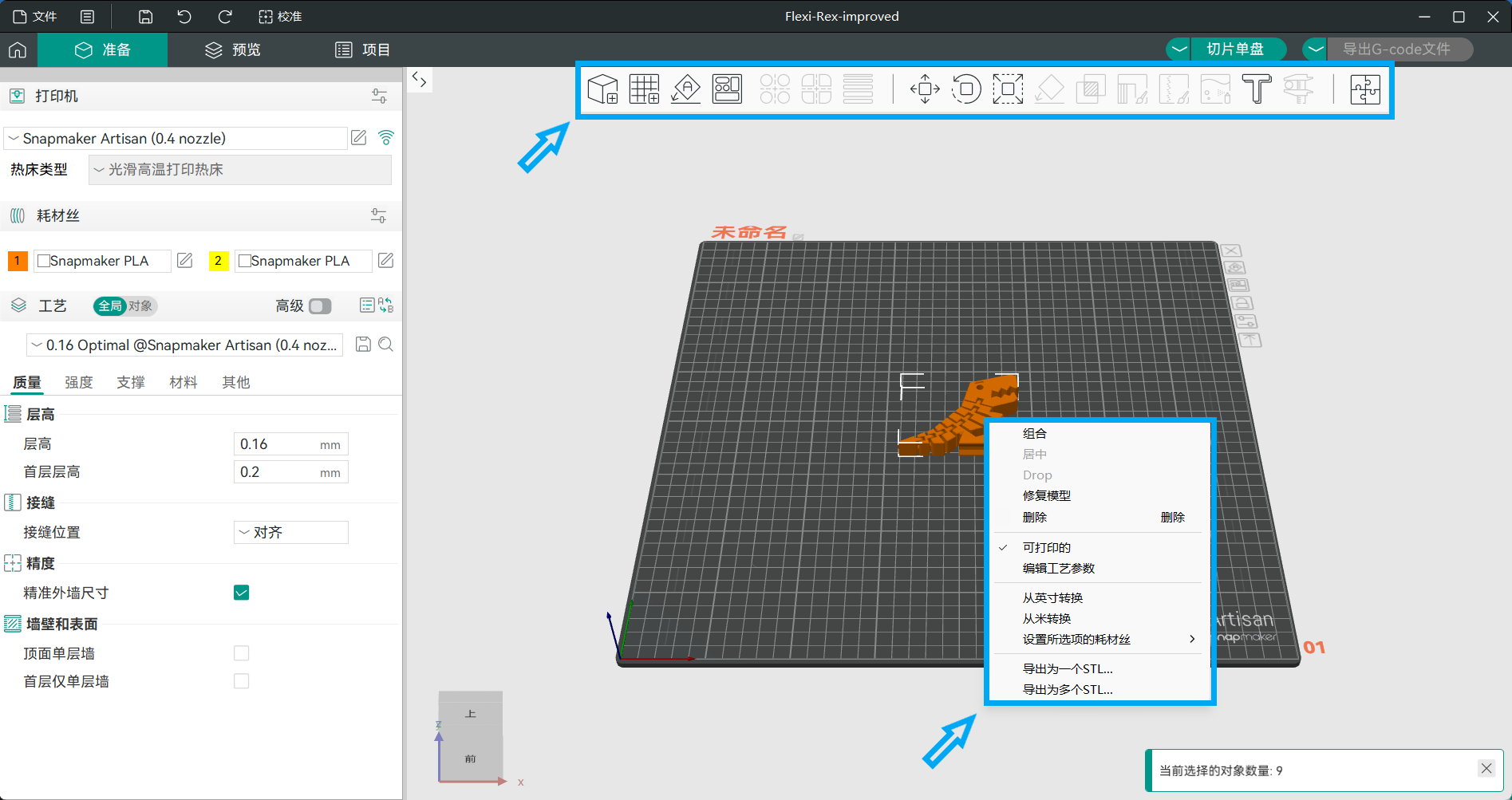Click the Support painting tool

tap(1132, 89)
